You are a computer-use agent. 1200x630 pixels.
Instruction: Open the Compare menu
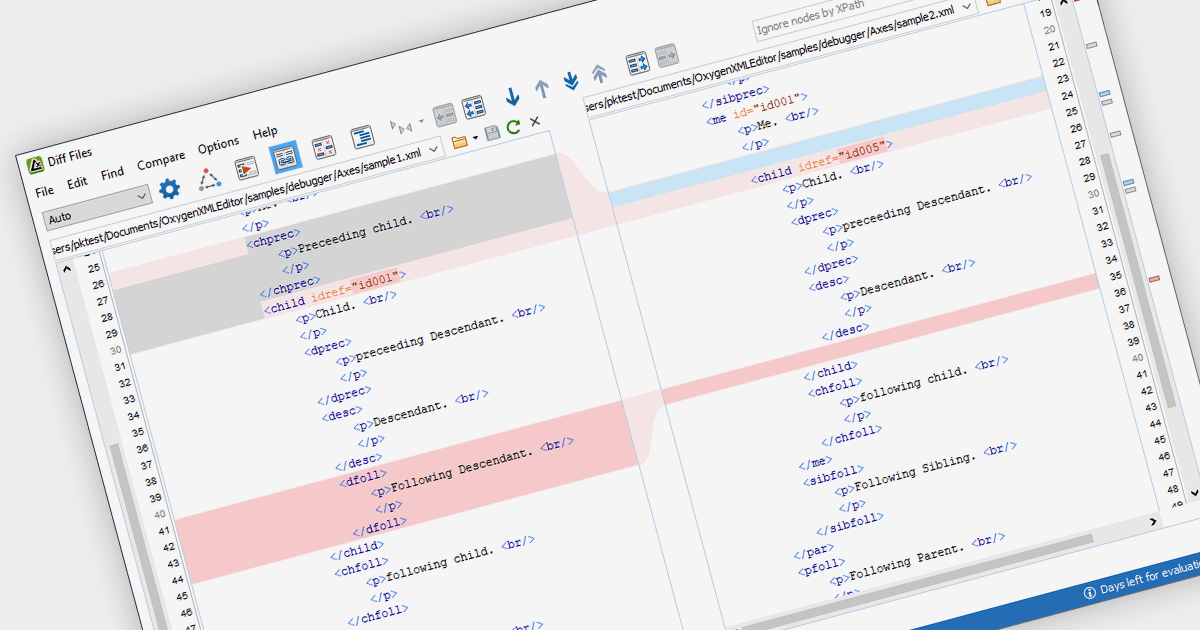[161, 160]
